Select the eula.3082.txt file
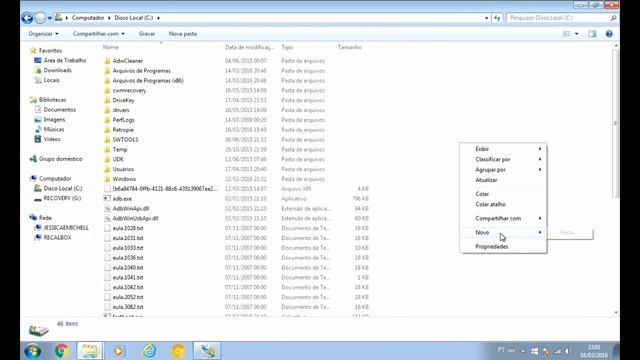 (128, 307)
